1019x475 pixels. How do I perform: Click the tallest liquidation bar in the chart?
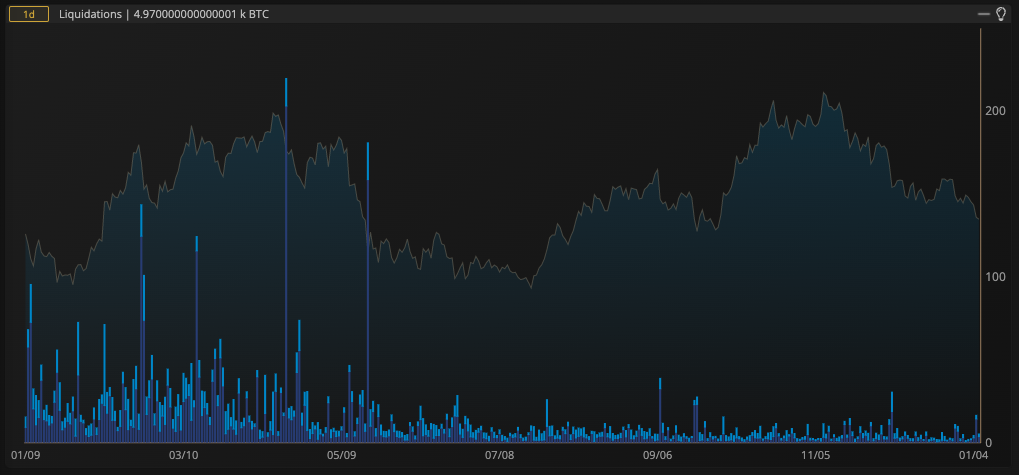point(286,260)
